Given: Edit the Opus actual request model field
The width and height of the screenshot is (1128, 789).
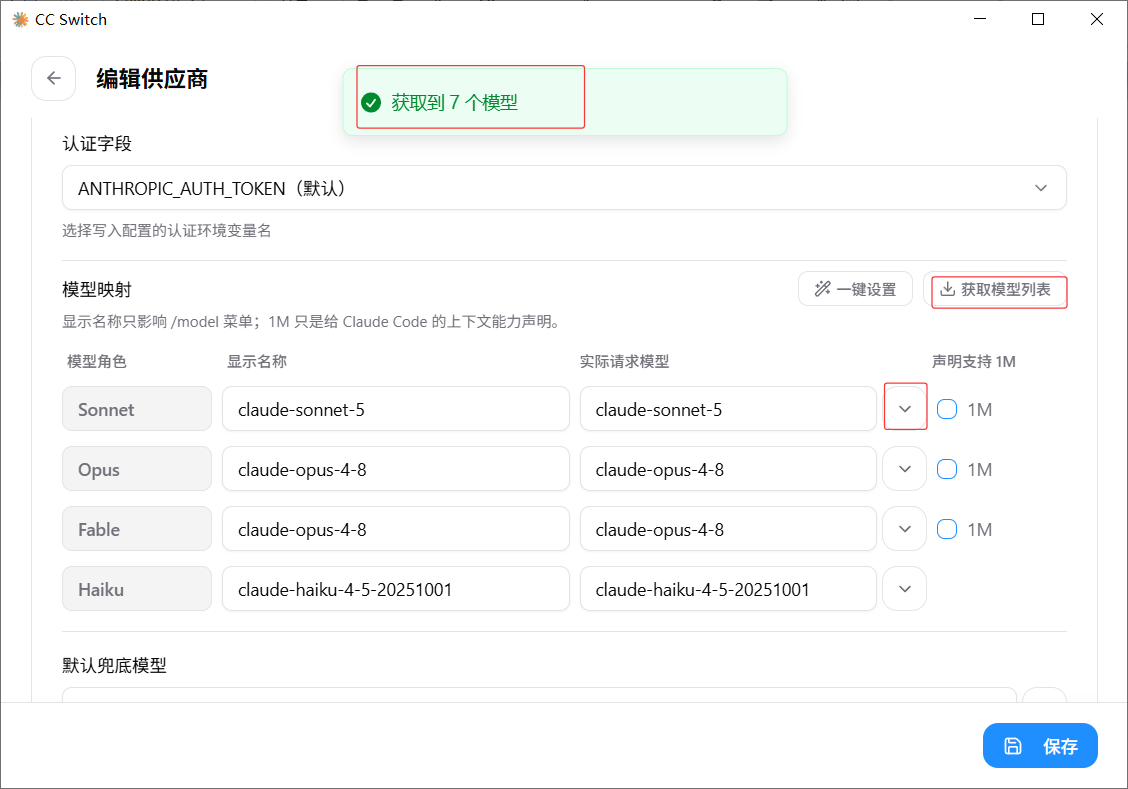Looking at the screenshot, I should (728, 469).
